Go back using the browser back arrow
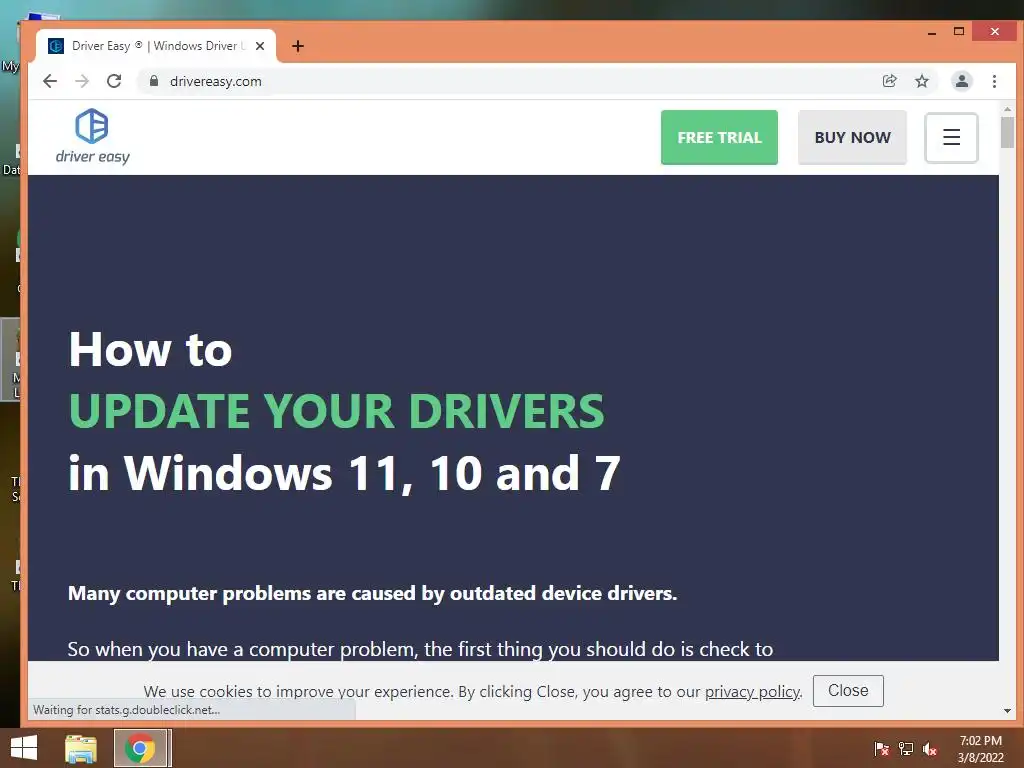 coord(50,81)
